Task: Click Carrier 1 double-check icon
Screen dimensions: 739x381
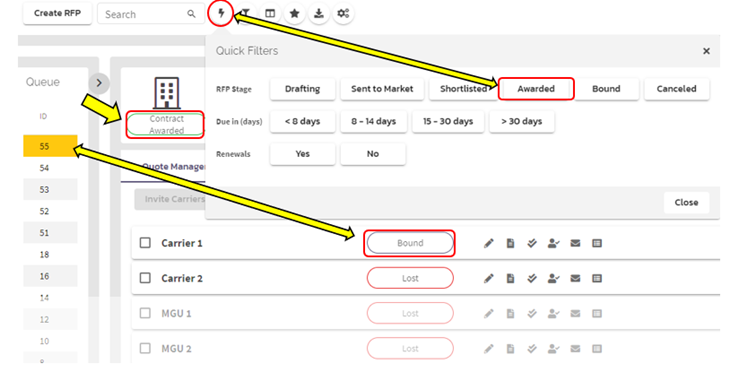Action: click(532, 243)
